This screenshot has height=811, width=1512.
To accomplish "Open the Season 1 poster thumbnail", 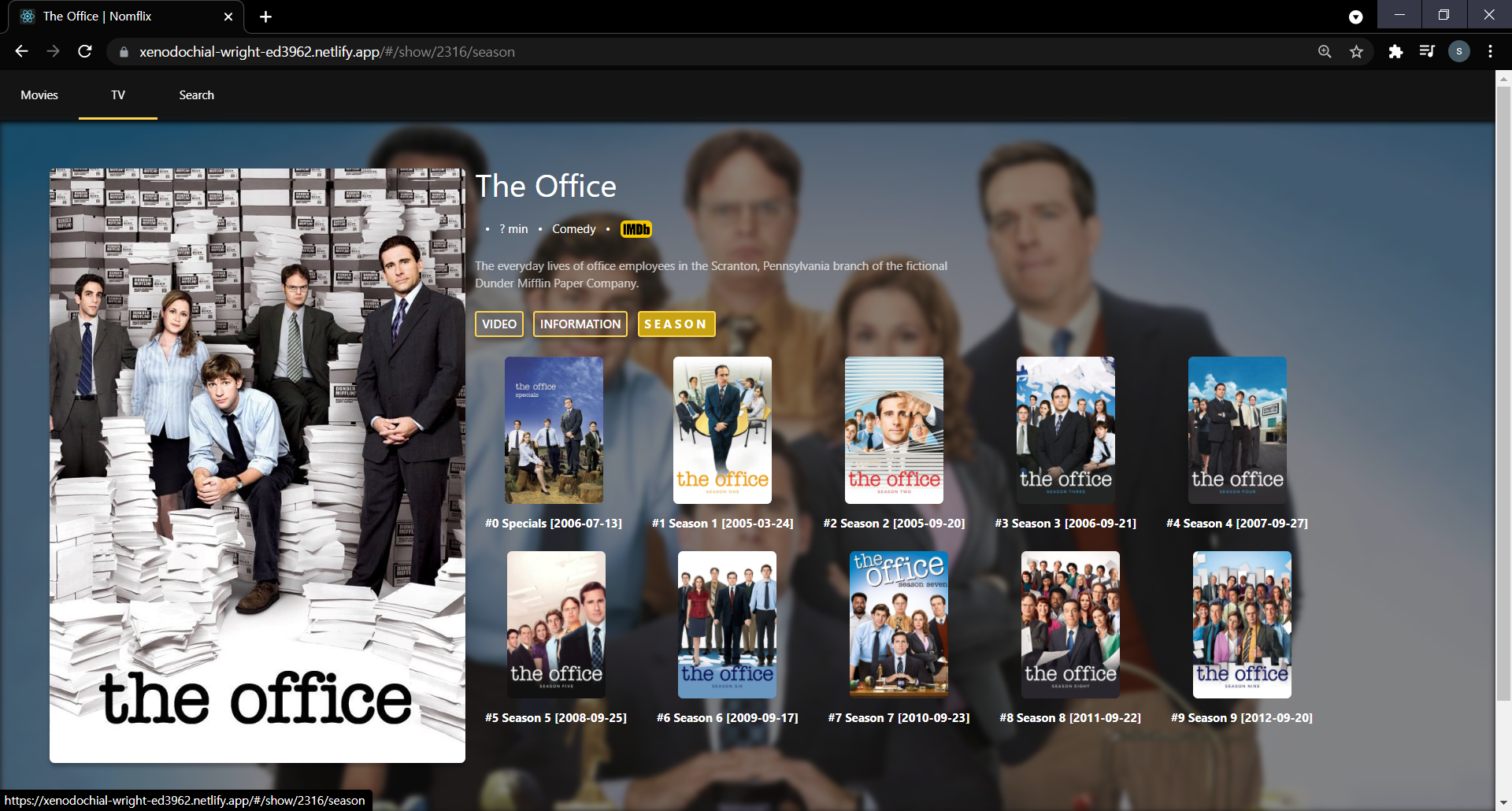I will click(x=722, y=430).
